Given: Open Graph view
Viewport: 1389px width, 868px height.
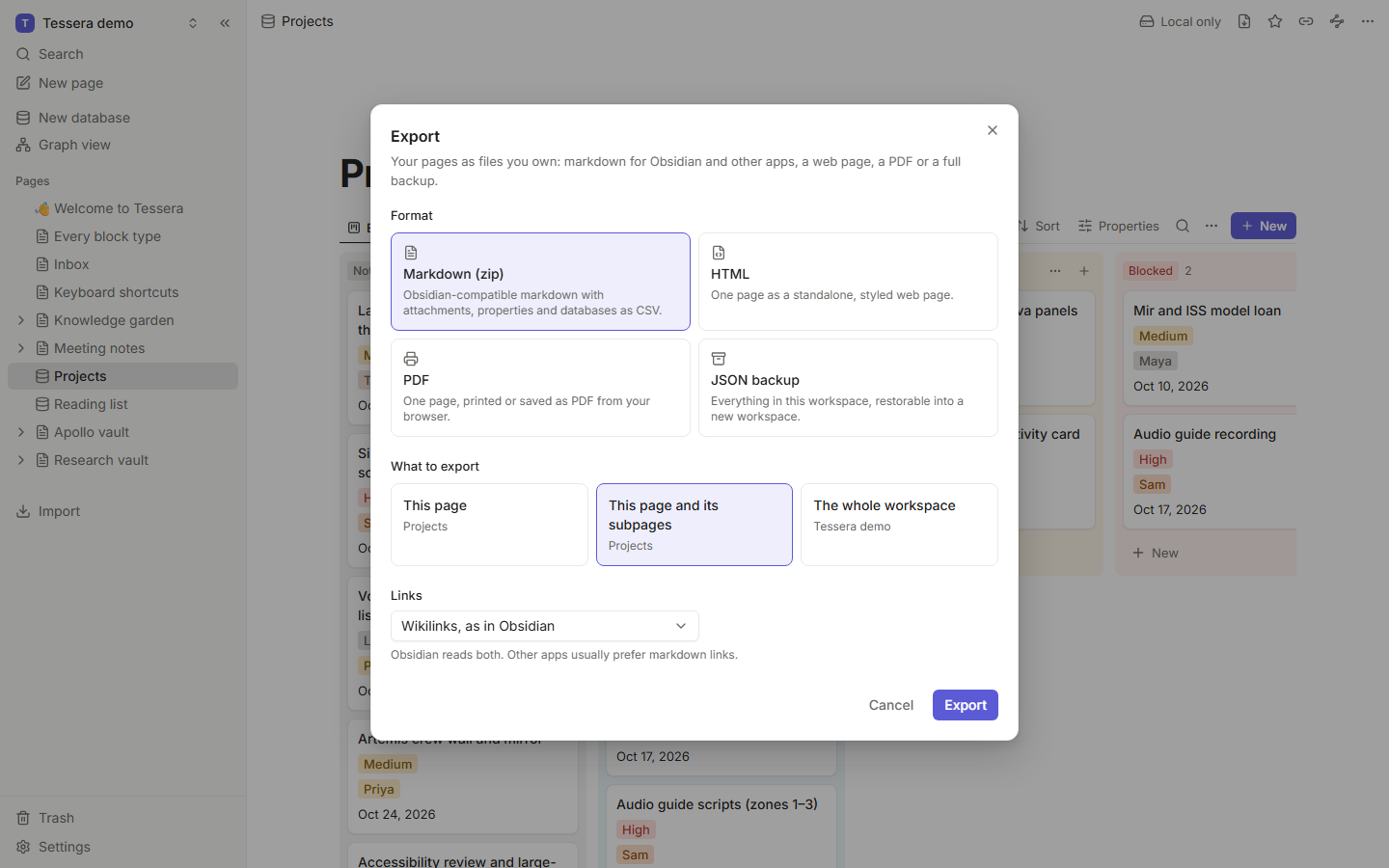Looking at the screenshot, I should tap(123, 145).
